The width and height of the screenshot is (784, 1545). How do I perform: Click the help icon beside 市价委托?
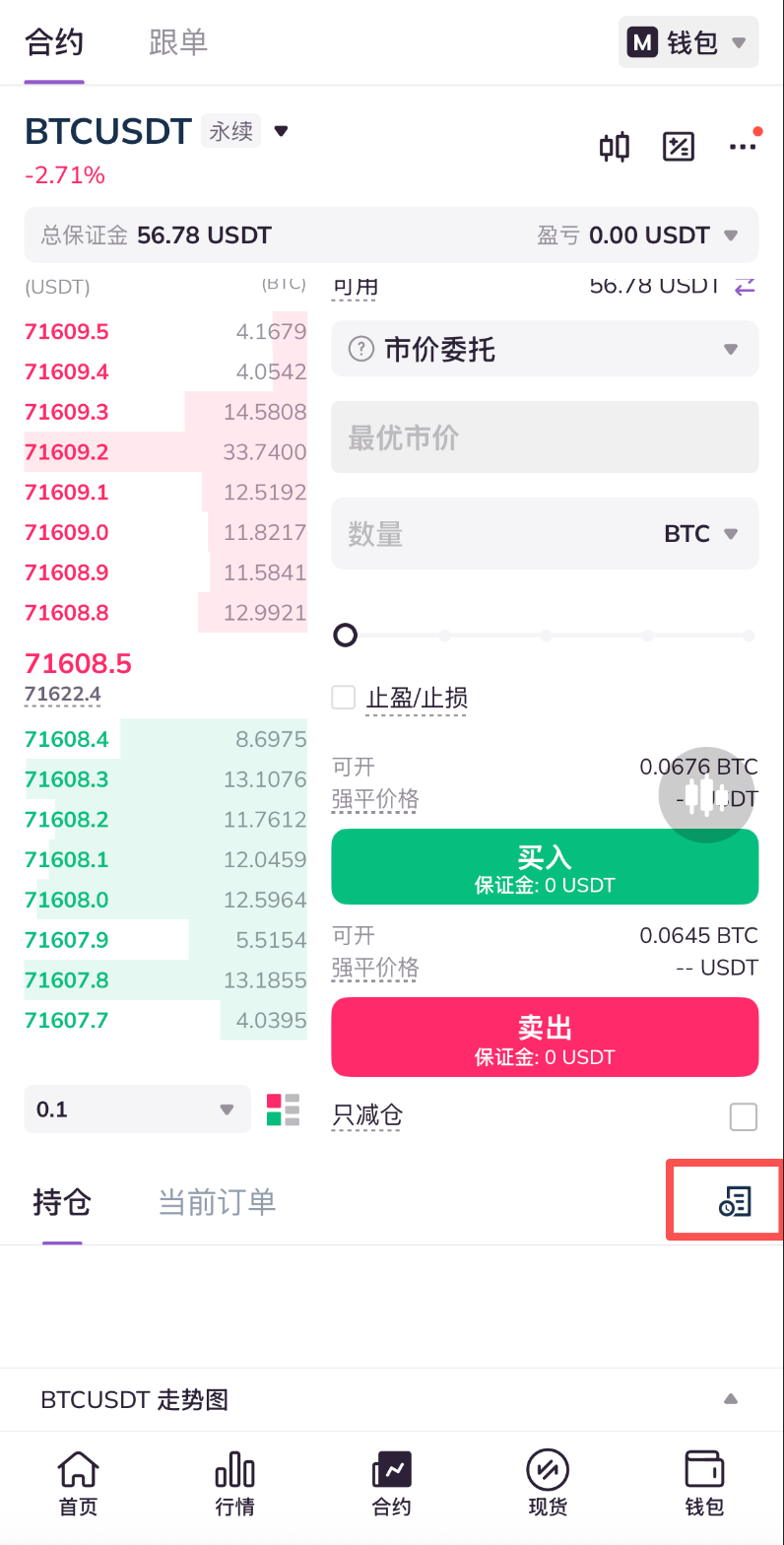[x=362, y=349]
